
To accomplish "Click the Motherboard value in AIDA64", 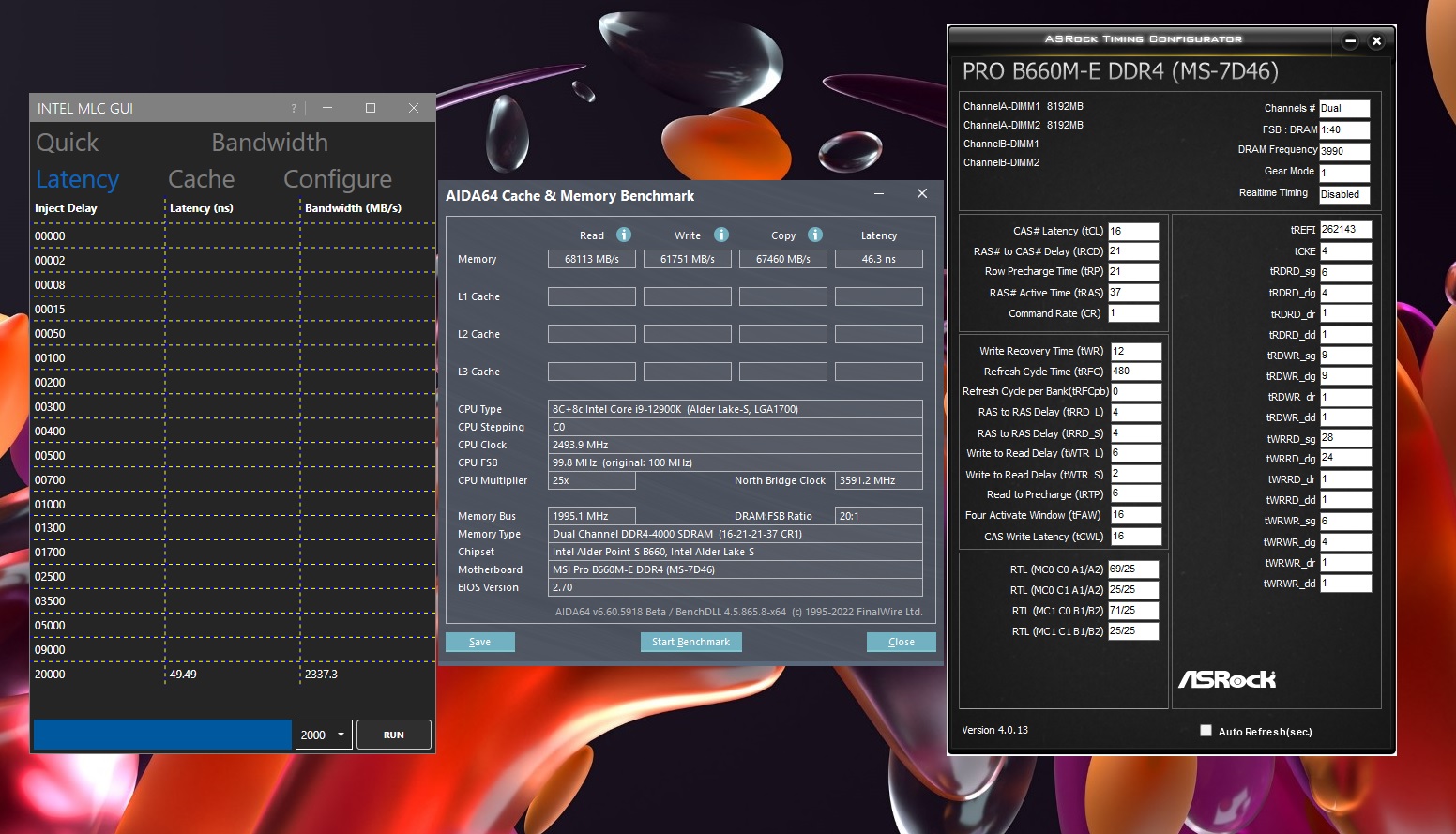I will tap(736, 569).
